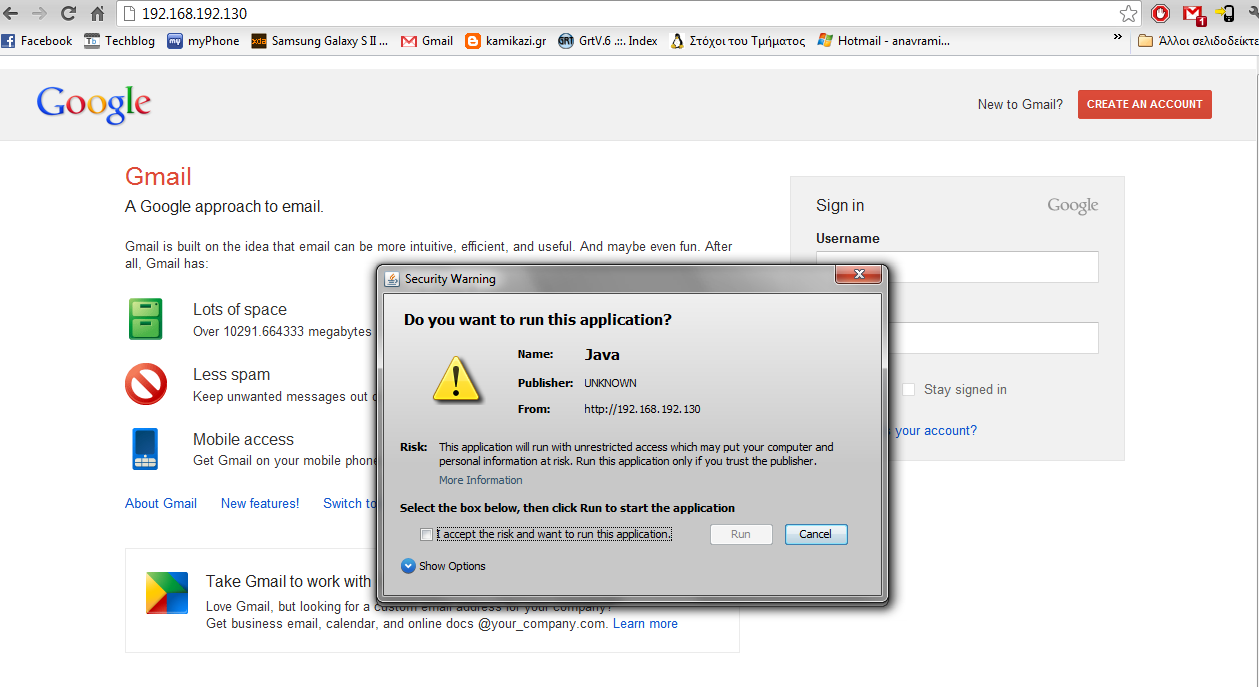The width and height of the screenshot is (1259, 687).
Task: Click the red AdBlock extension icon
Action: 1161,14
